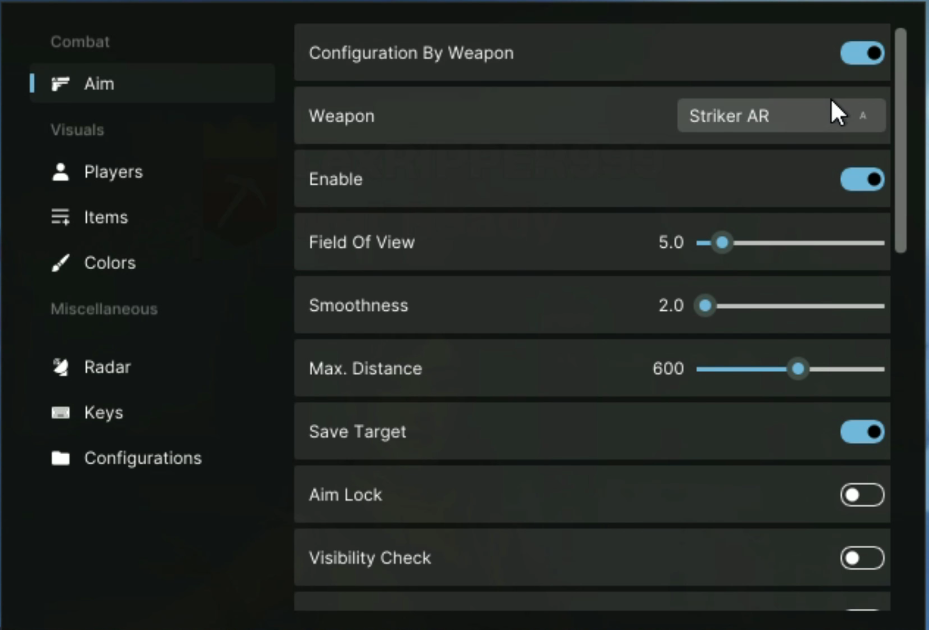The height and width of the screenshot is (630, 929).
Task: Click the folder icon for Configurations
Action: (x=61, y=458)
